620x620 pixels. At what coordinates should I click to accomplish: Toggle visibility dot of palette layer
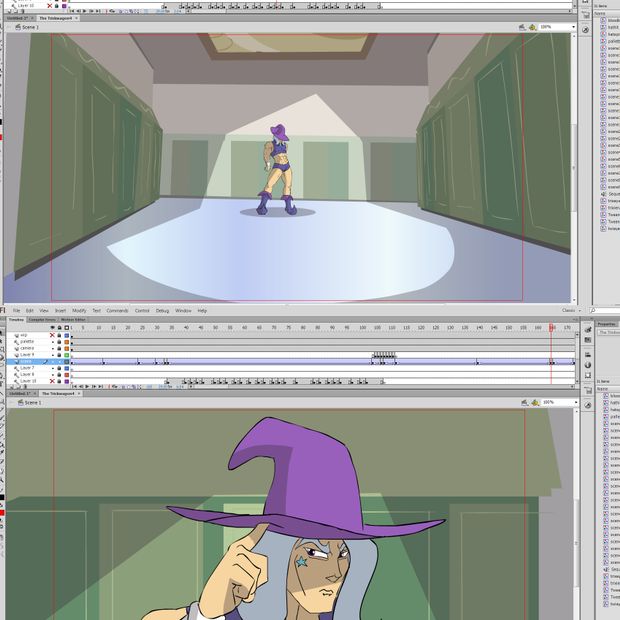tap(53, 342)
